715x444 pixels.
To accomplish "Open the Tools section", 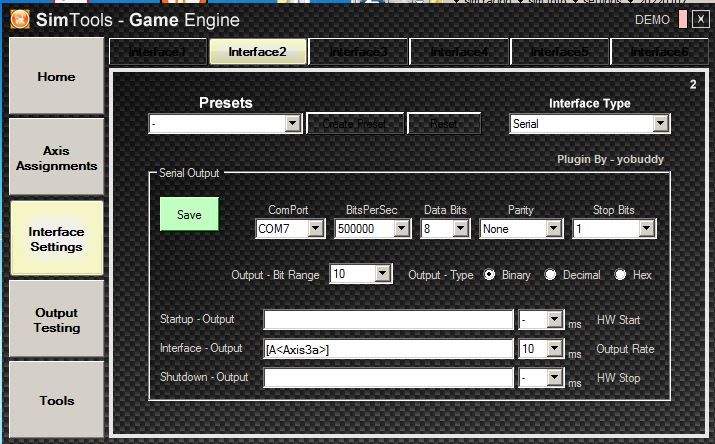I will pos(57,400).
